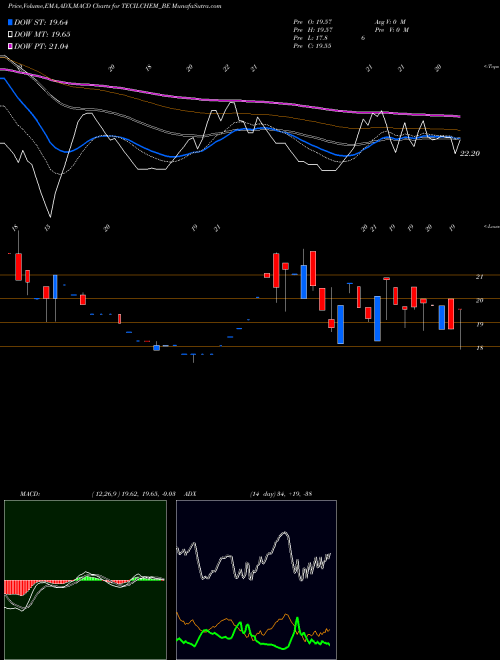Click the Pre V: 0 M text

(391, 30)
